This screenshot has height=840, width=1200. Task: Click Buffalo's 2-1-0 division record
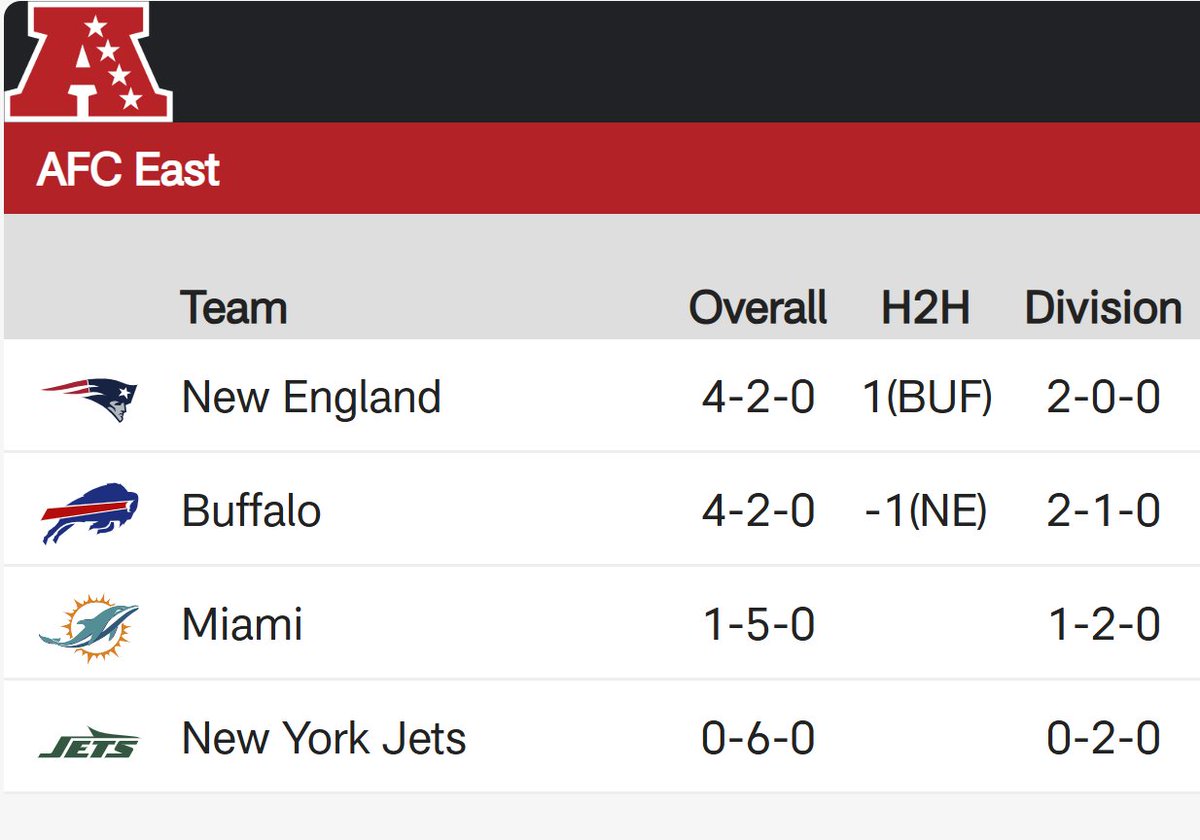coord(1104,512)
